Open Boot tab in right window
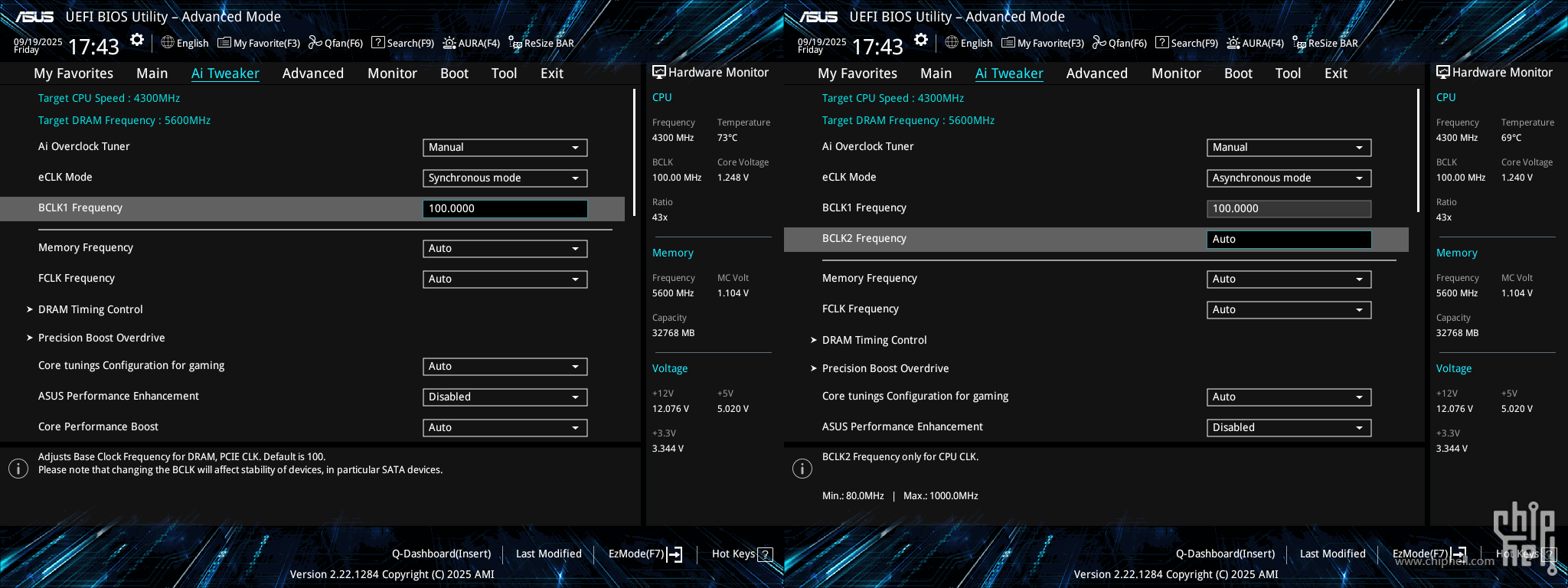 coord(1238,73)
